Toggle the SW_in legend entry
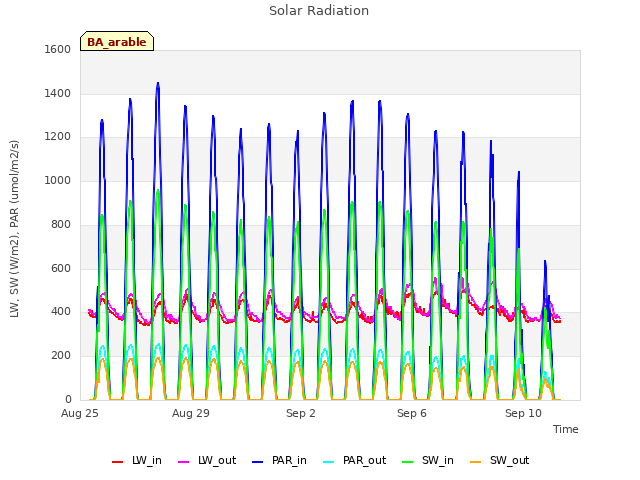640x480 pixels. point(428,461)
